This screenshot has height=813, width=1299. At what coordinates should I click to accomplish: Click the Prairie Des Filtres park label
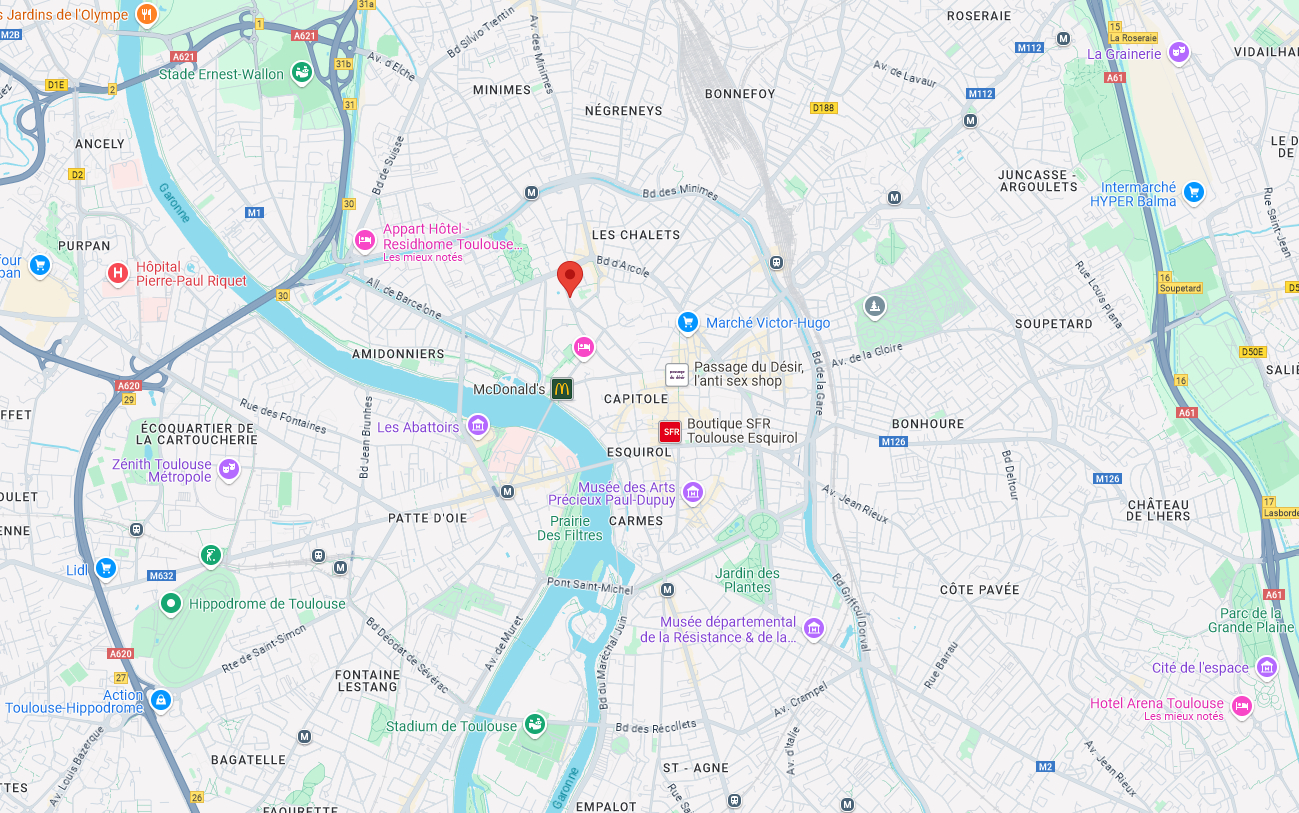[570, 528]
